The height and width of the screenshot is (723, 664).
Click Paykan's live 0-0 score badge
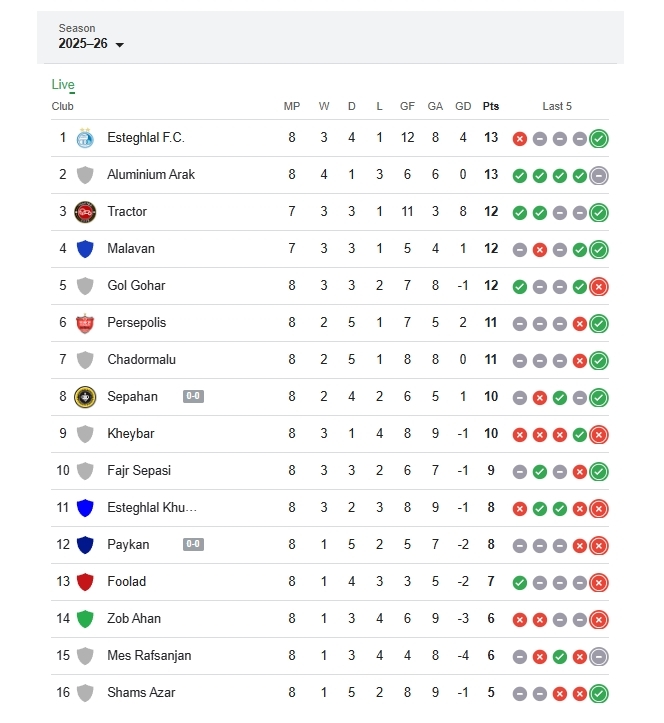click(193, 545)
